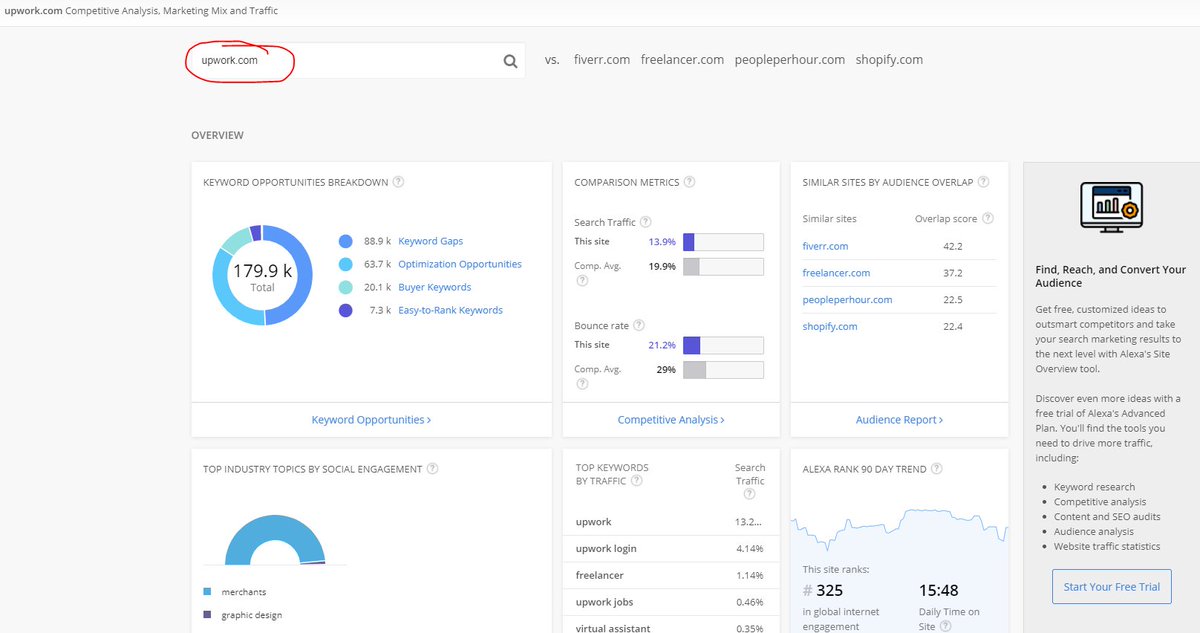
Task: Compare against freelancer.com in header
Action: point(682,60)
